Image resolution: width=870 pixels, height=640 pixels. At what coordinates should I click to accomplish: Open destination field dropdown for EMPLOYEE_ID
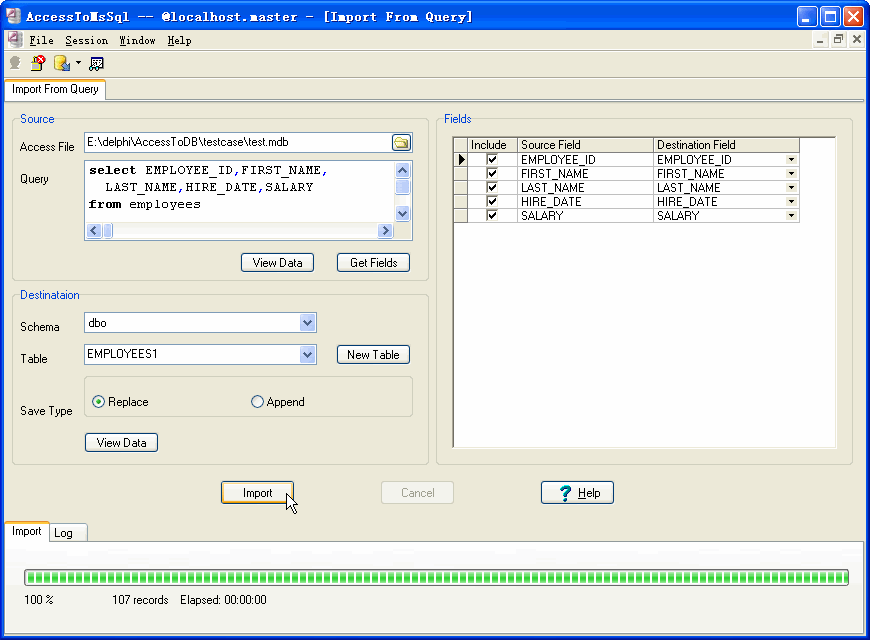click(791, 160)
